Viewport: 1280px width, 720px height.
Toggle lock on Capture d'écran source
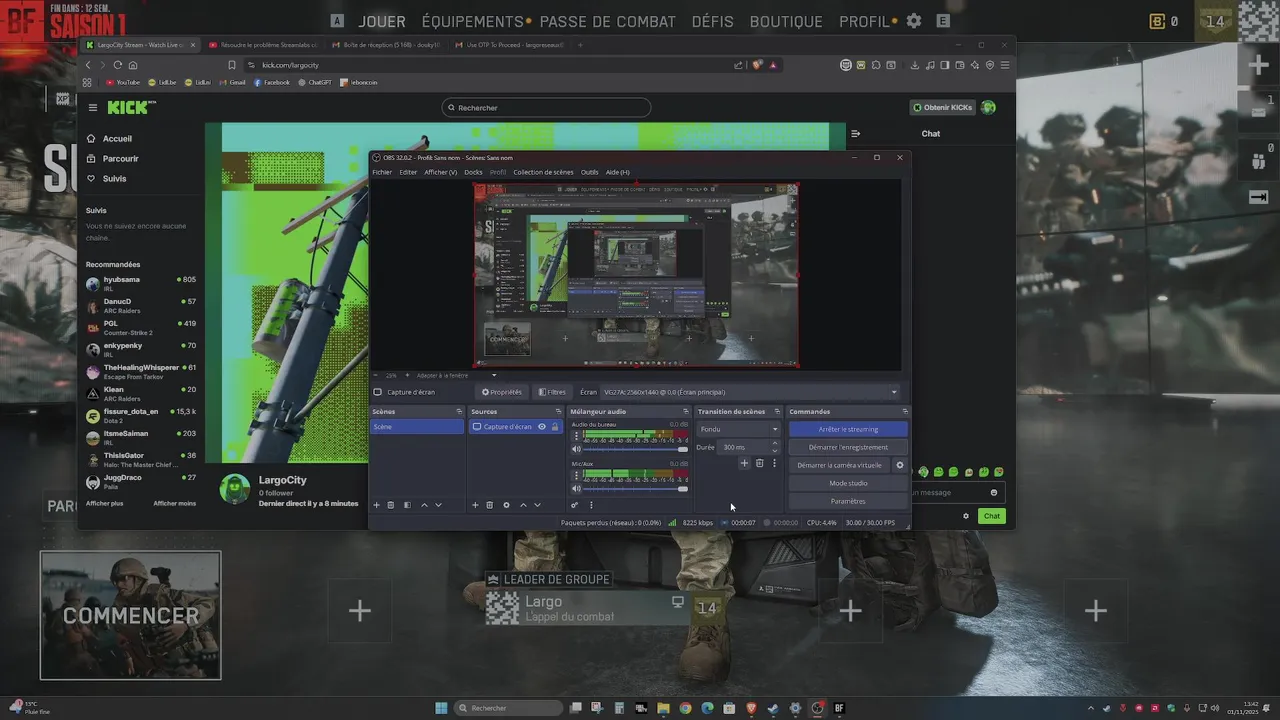coord(555,427)
